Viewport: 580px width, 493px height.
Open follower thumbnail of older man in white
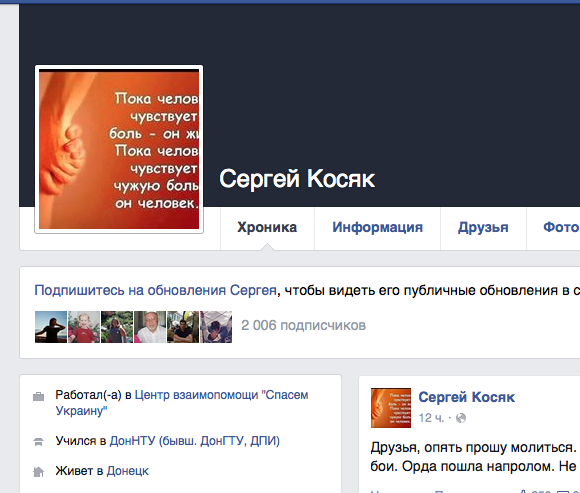point(150,327)
